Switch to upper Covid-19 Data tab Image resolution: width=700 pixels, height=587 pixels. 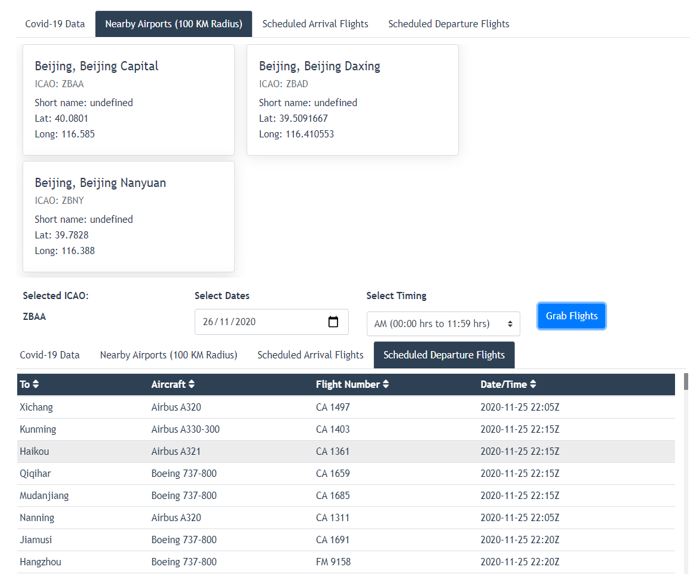tap(55, 24)
